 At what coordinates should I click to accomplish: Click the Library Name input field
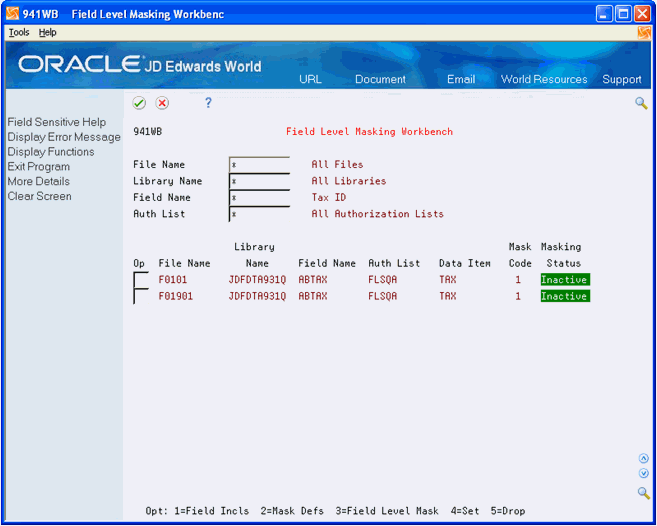click(x=259, y=181)
